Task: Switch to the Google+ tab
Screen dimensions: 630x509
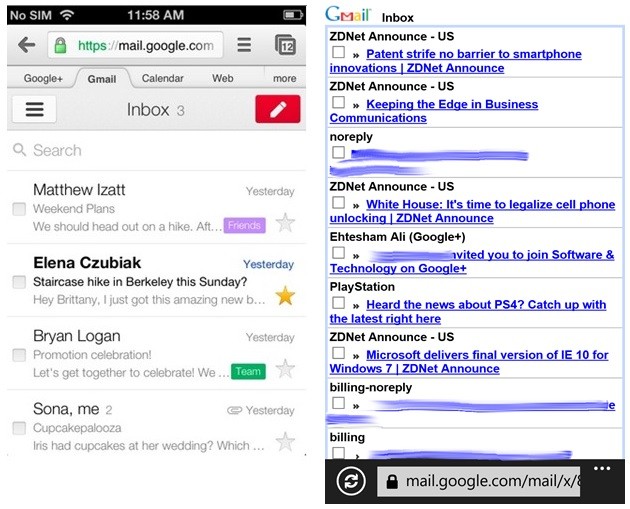Action: tap(43, 78)
